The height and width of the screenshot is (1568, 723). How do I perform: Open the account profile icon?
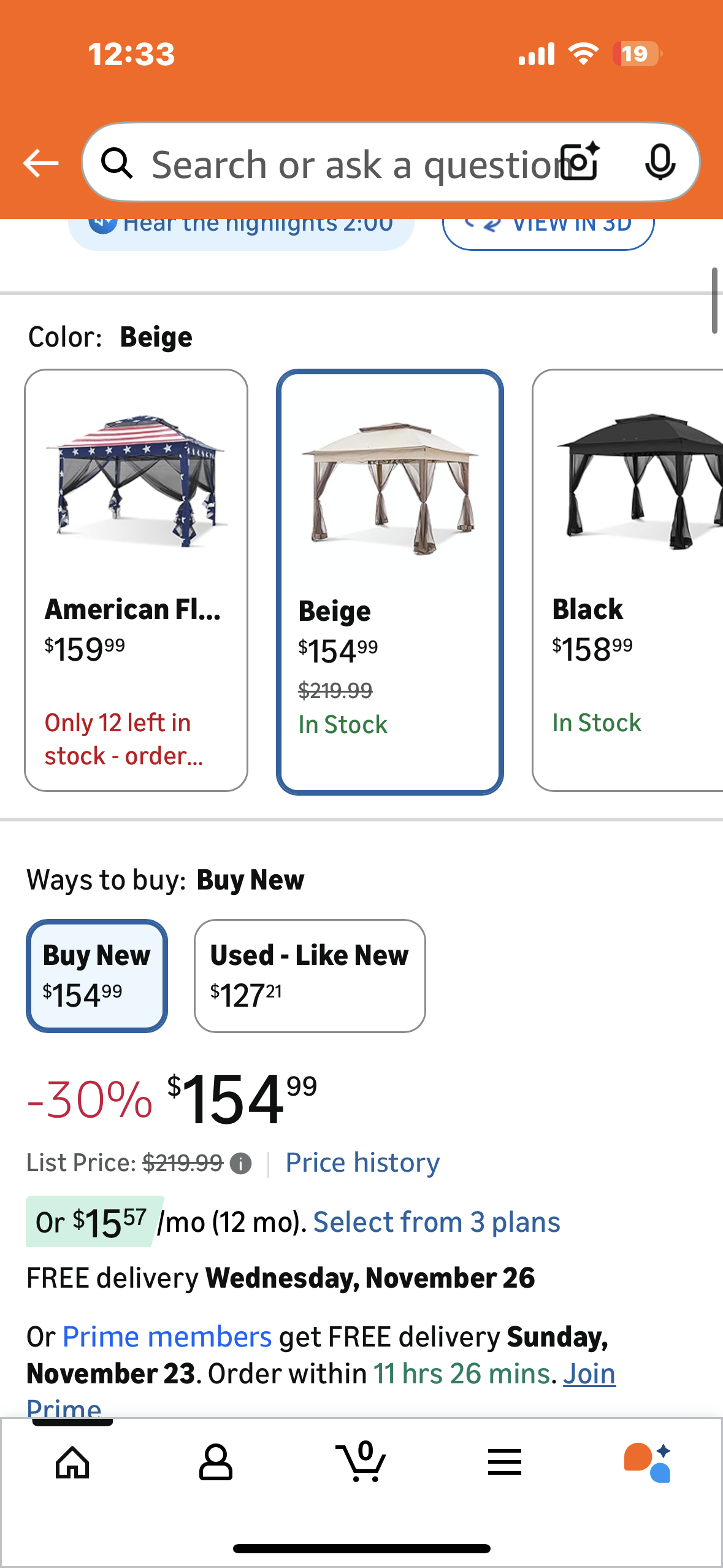[216, 1462]
